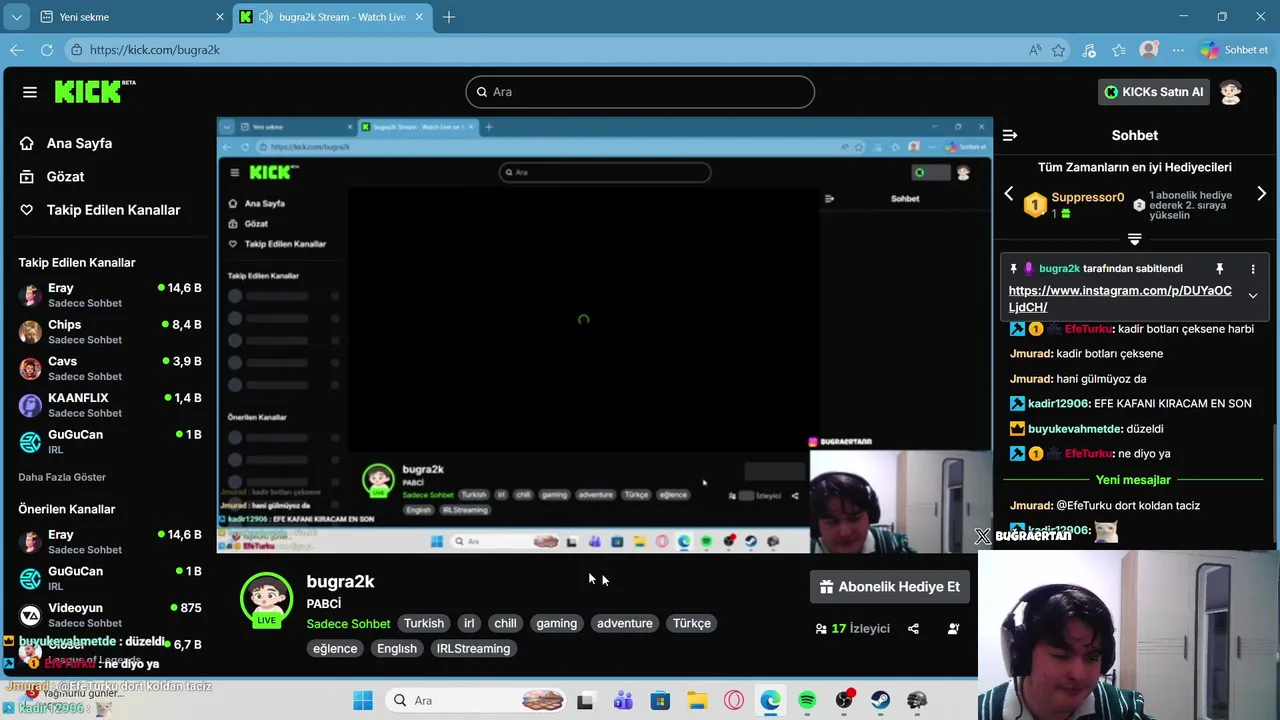Click the 17 İzleyici viewer count

click(x=852, y=629)
